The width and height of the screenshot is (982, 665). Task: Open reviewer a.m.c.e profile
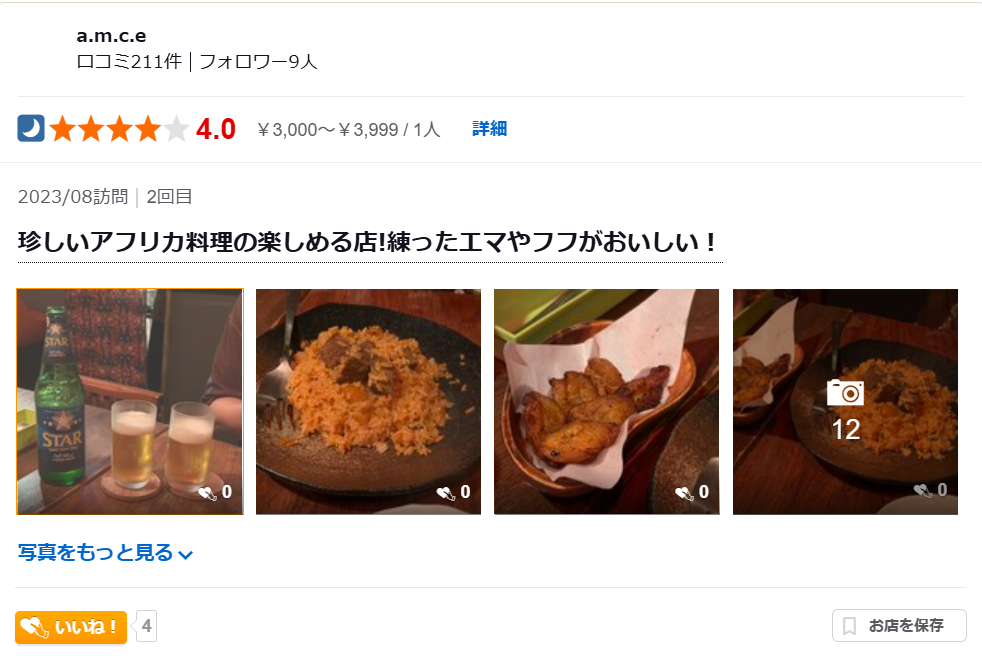(x=111, y=36)
